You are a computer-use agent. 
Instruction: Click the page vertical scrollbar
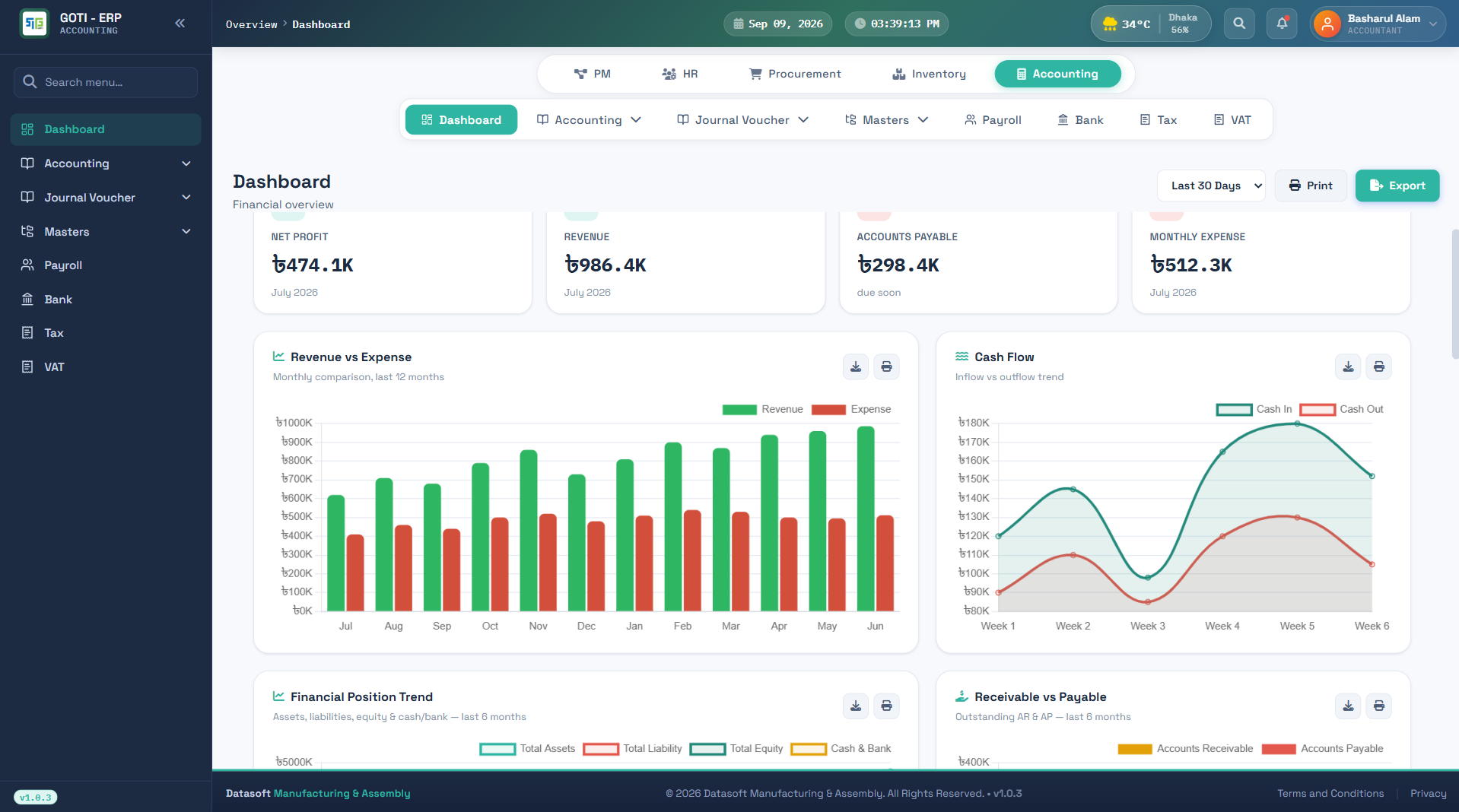[x=1454, y=293]
